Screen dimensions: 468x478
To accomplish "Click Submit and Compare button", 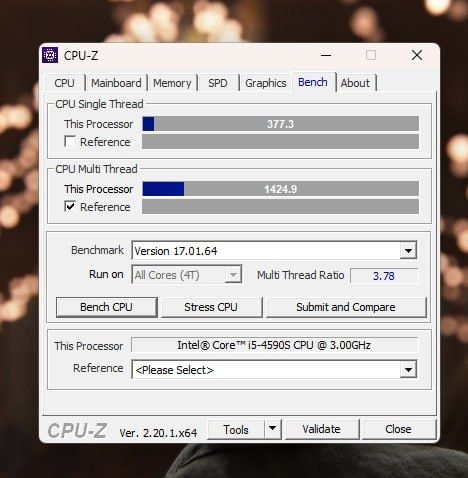I will [346, 307].
